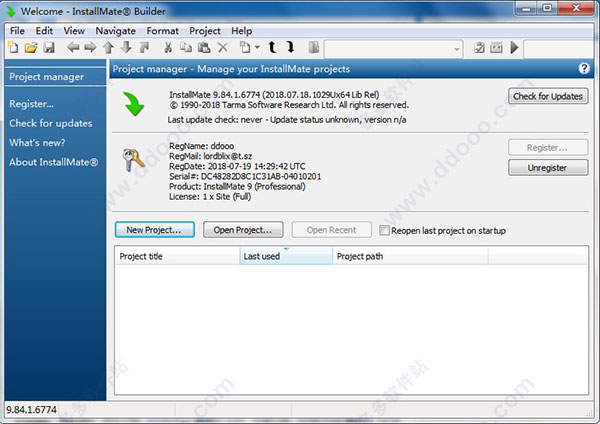Click the grayed Register... button

tap(548, 147)
